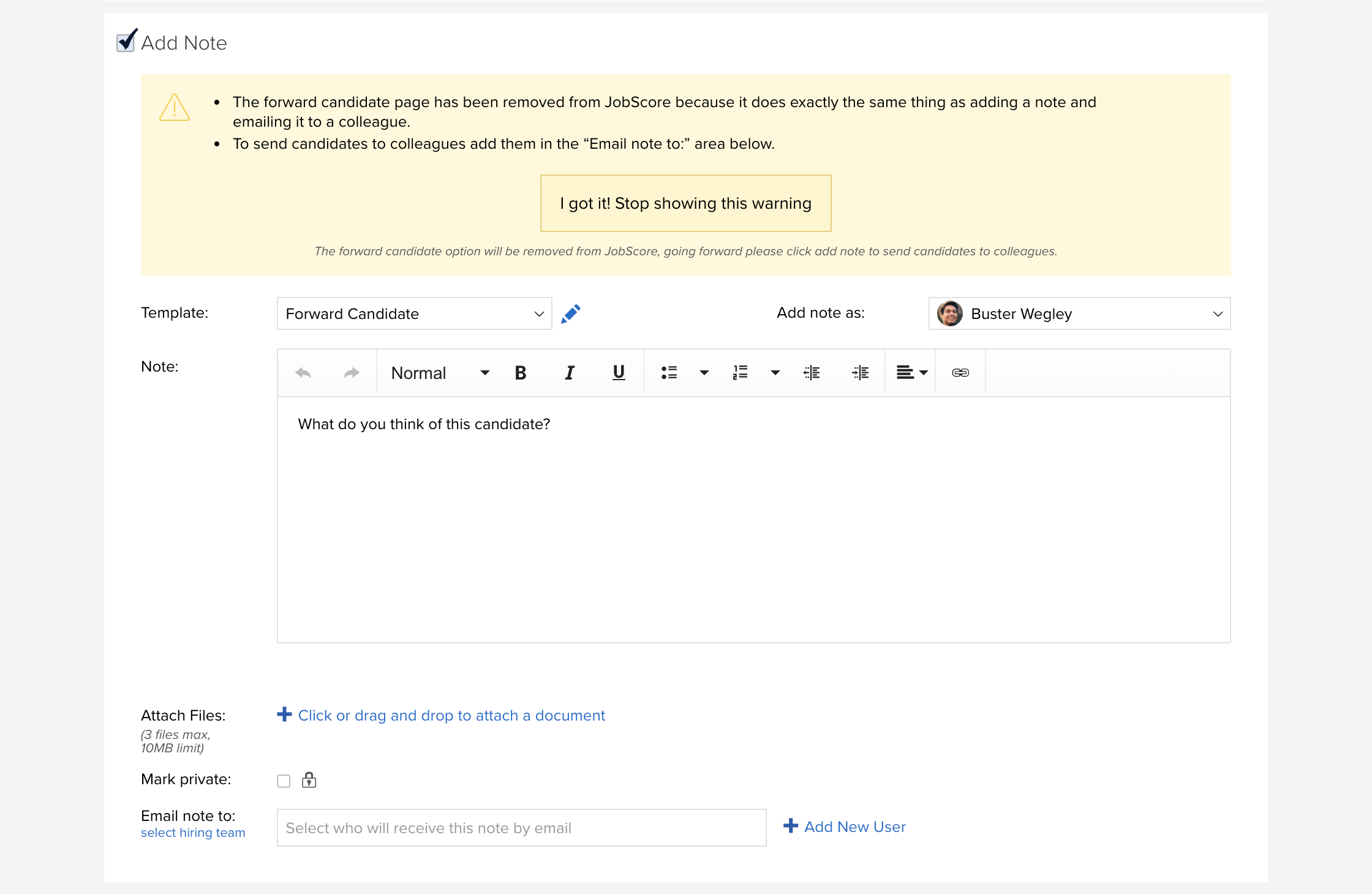Click the select hiring team link
Screen dimensions: 1372x895
pos(193,833)
